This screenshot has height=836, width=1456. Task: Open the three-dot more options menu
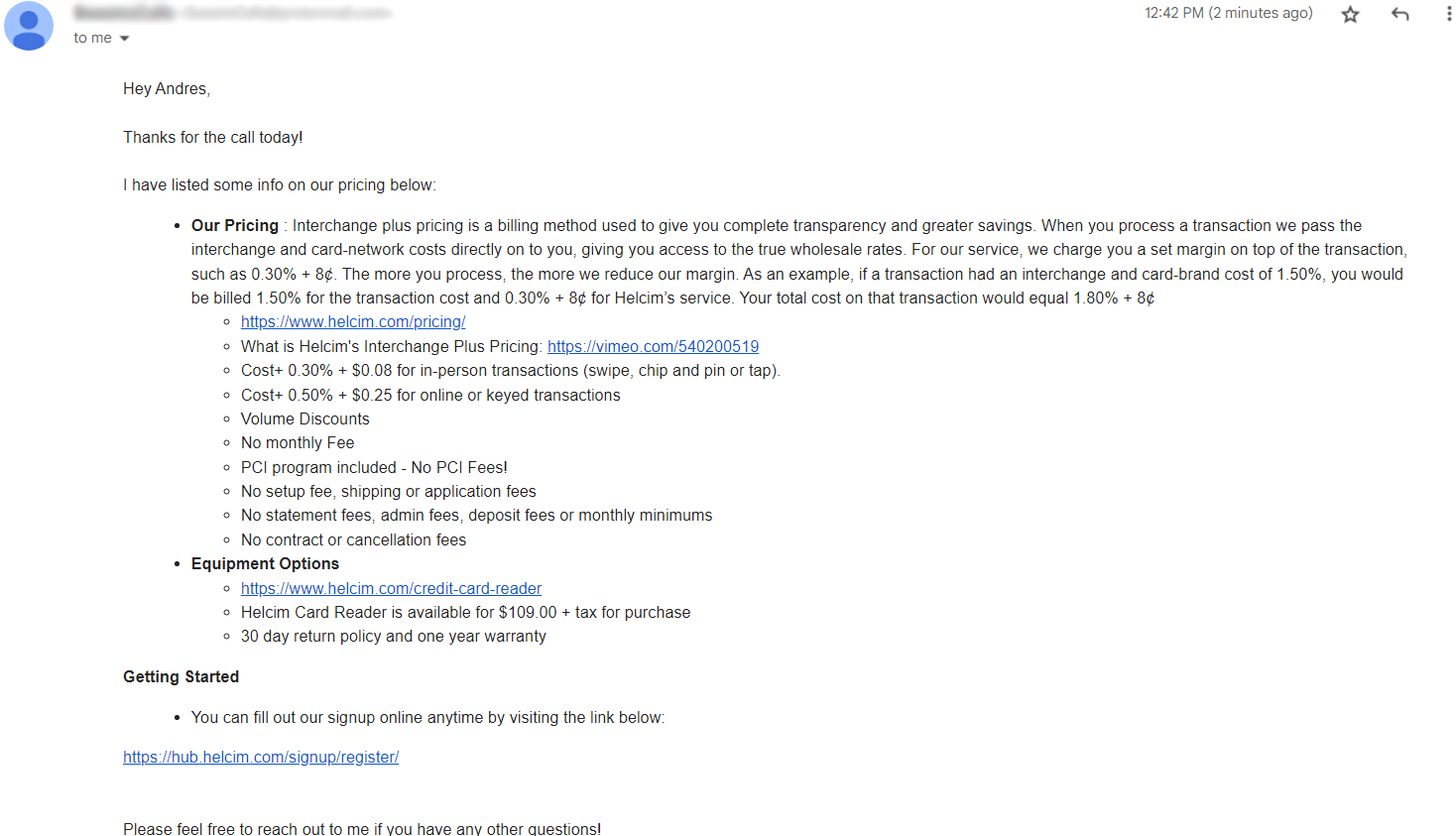(x=1449, y=14)
